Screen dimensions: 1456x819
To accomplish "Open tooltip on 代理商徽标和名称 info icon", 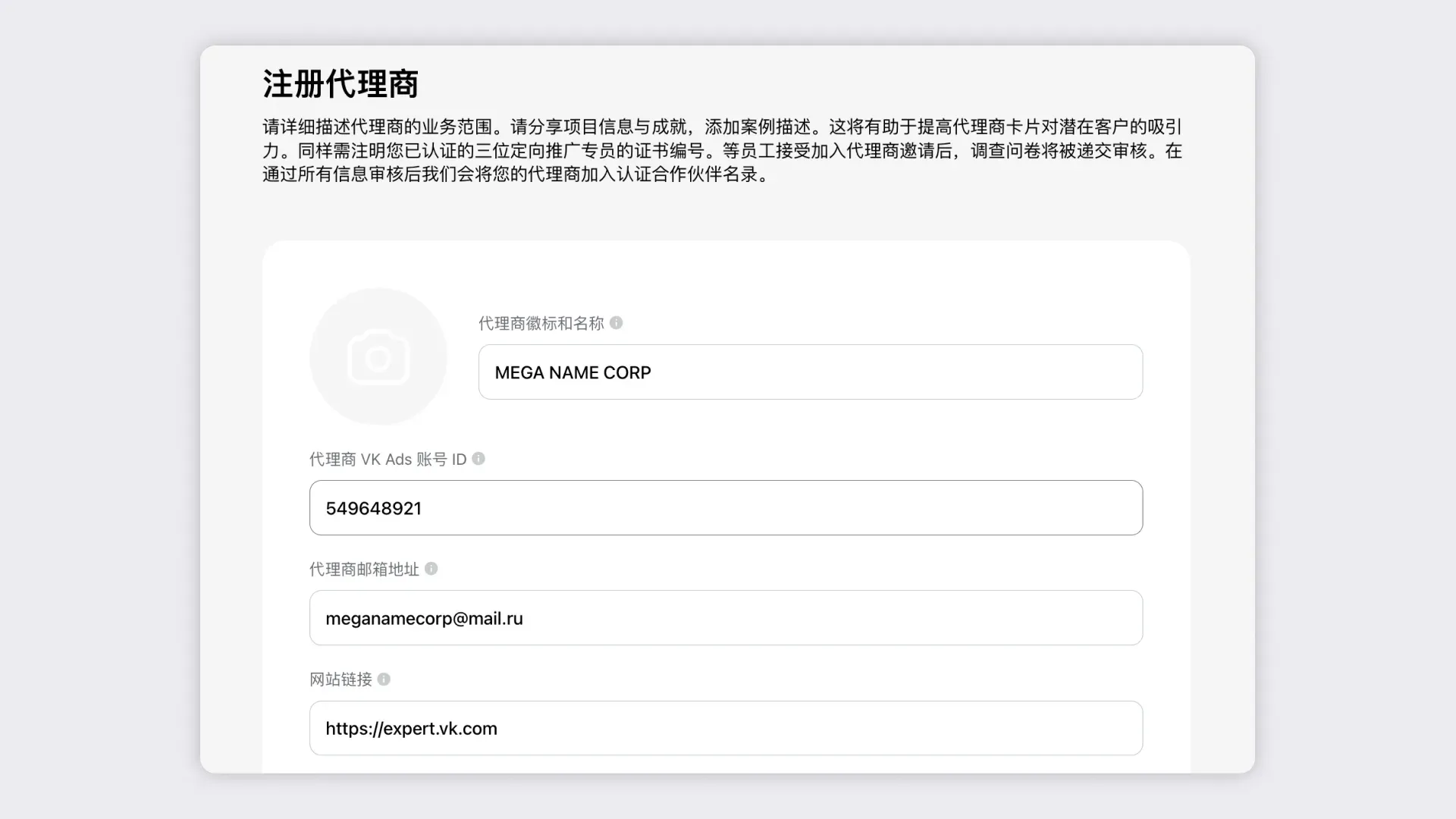I will (617, 323).
